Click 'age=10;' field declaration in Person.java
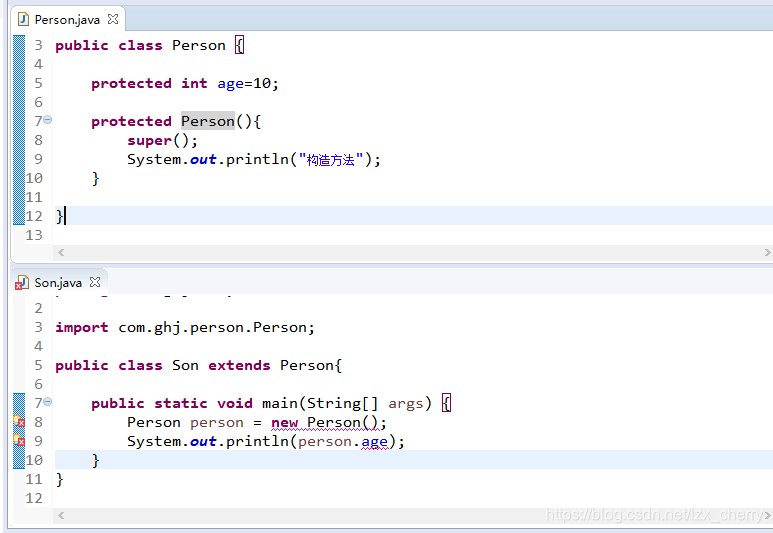This screenshot has height=533, width=773. 247,83
